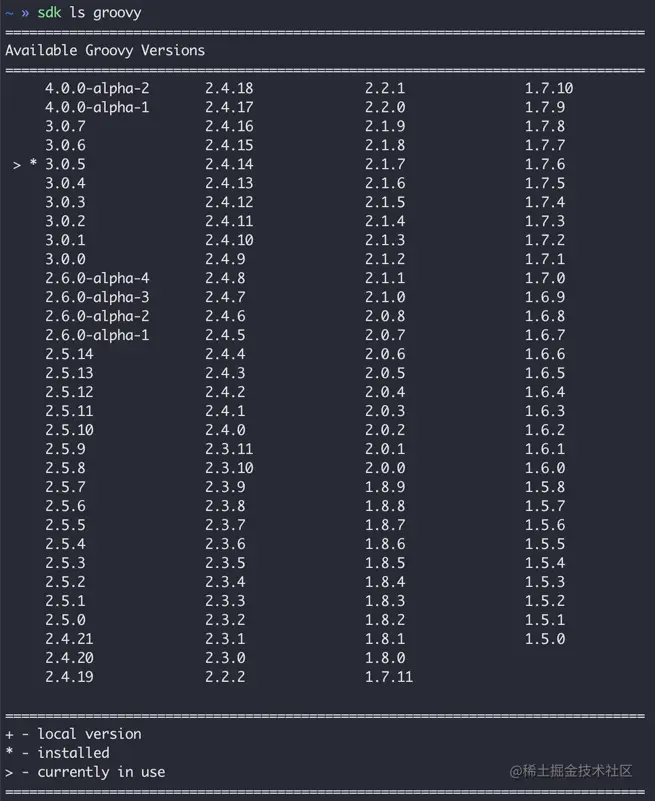Click version 2.3.5 entry
Image resolution: width=655 pixels, height=801 pixels.
pyautogui.click(x=225, y=562)
